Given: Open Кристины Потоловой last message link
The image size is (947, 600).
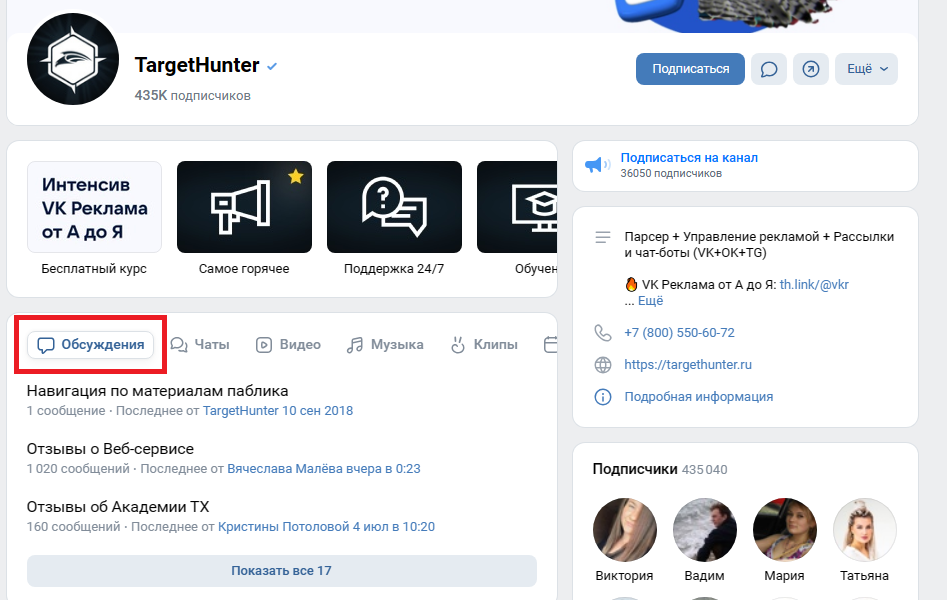Looking at the screenshot, I should coord(326,527).
